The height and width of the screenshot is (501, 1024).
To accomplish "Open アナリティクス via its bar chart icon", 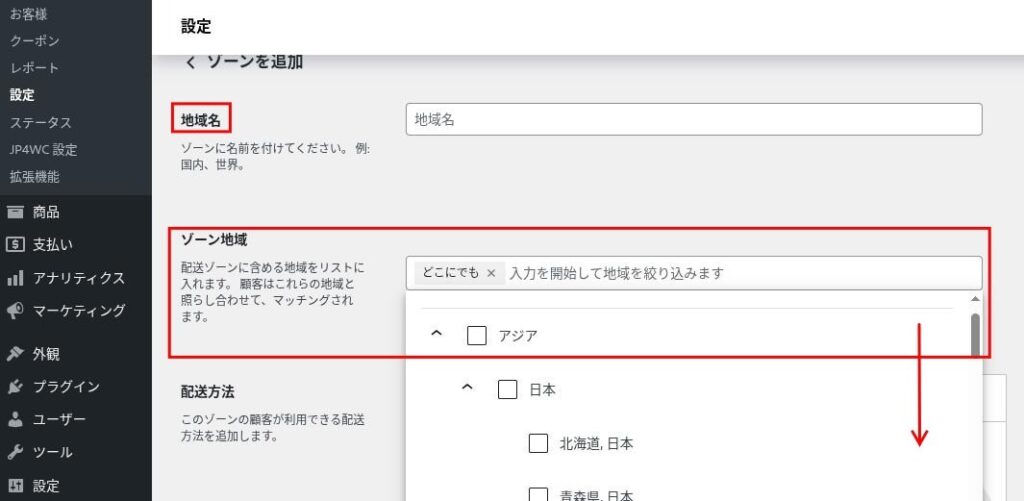I will coord(15,278).
